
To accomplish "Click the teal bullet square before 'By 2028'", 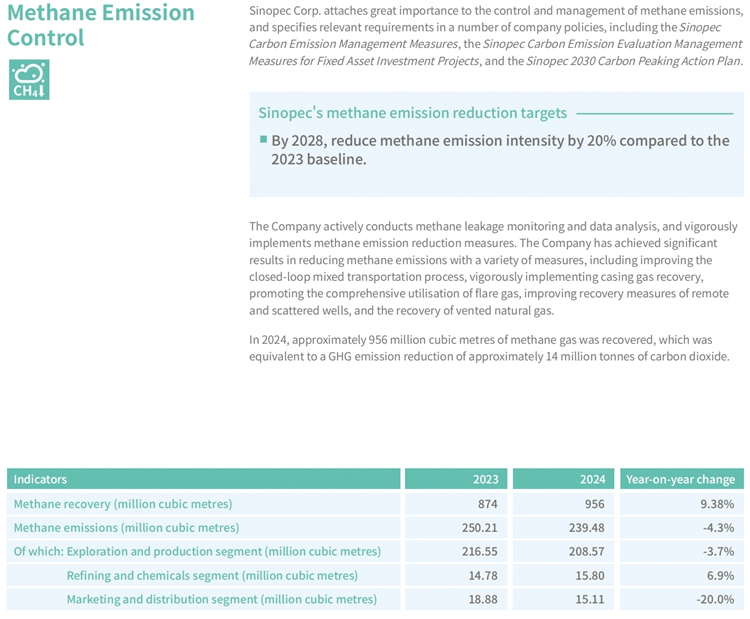I will coord(263,139).
